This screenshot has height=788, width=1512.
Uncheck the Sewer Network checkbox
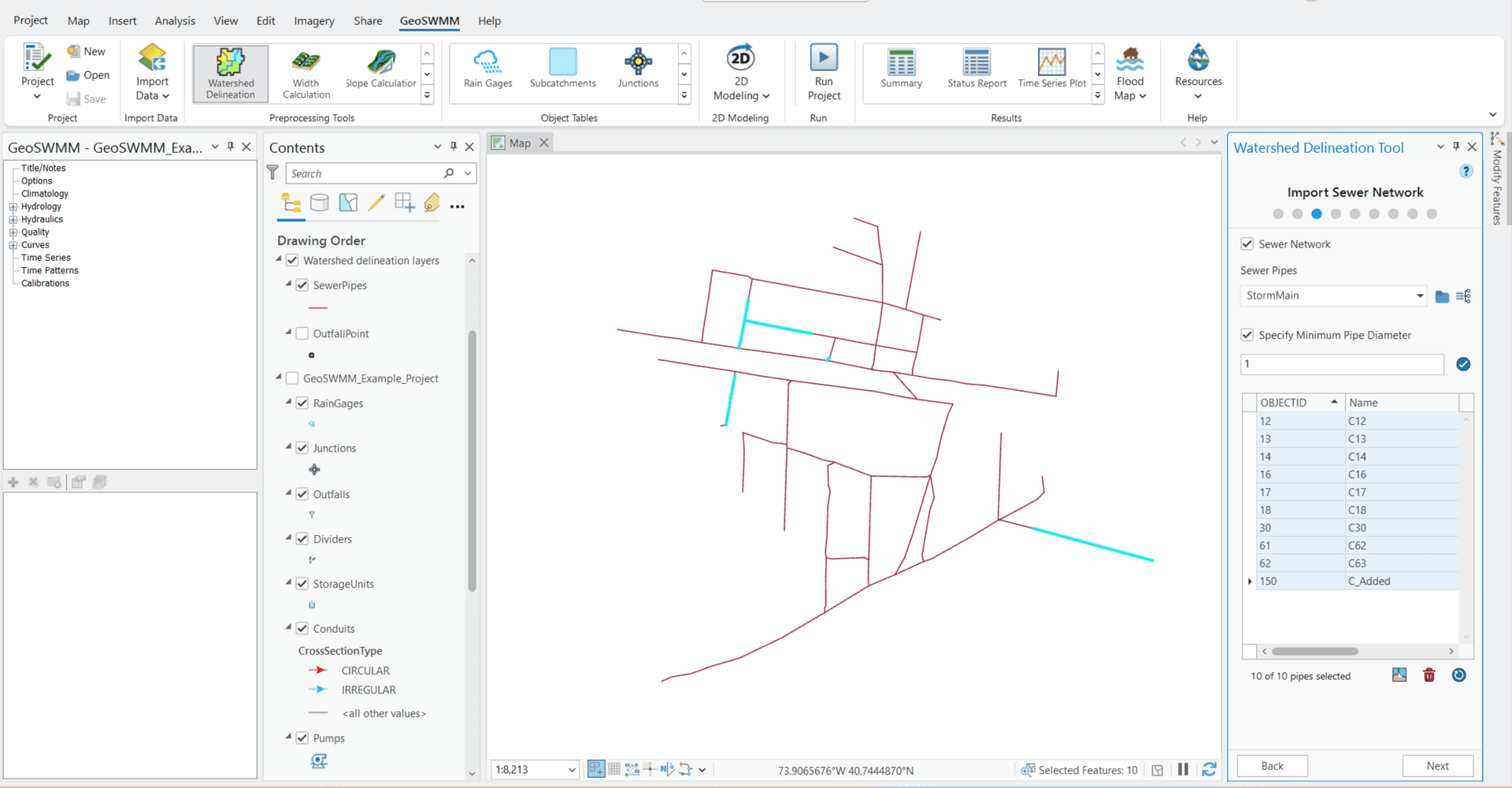point(1247,244)
